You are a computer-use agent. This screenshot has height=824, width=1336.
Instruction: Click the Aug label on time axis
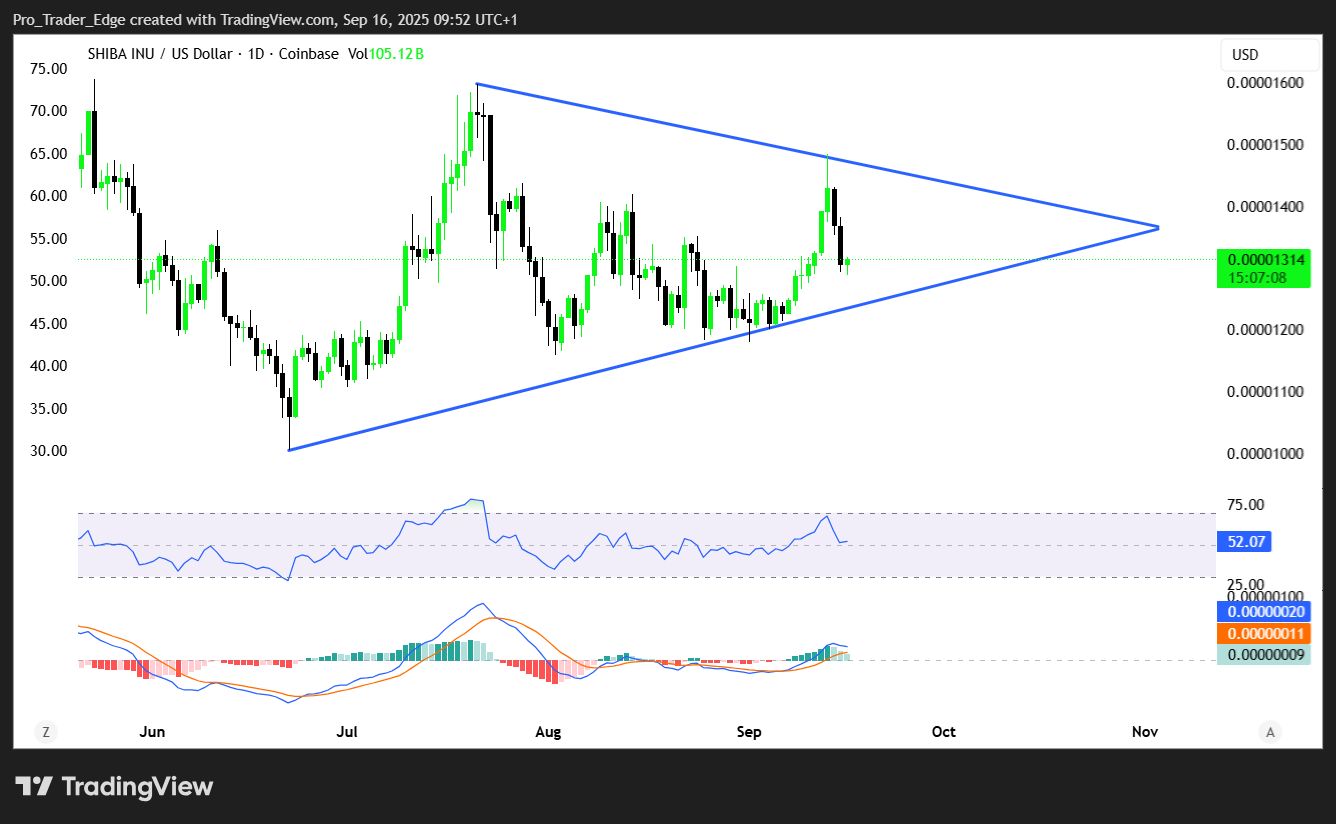pos(548,732)
